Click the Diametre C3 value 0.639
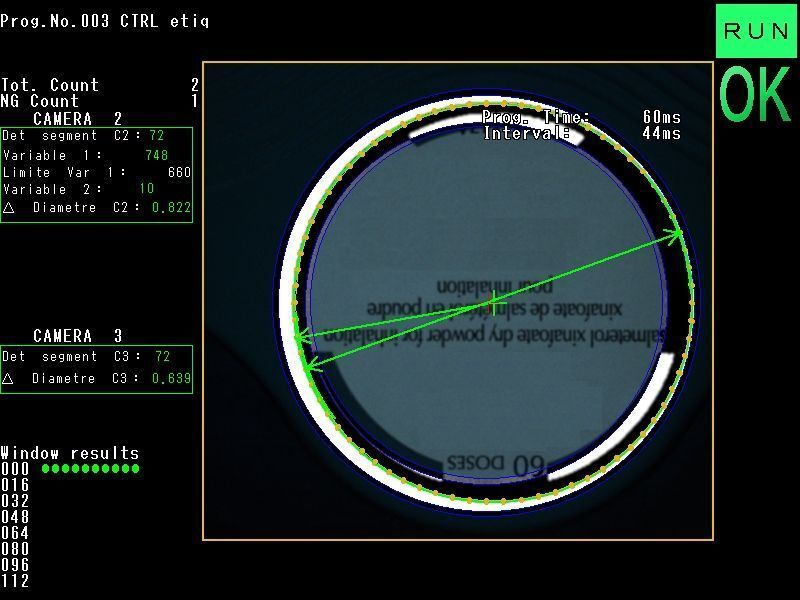 coord(171,378)
